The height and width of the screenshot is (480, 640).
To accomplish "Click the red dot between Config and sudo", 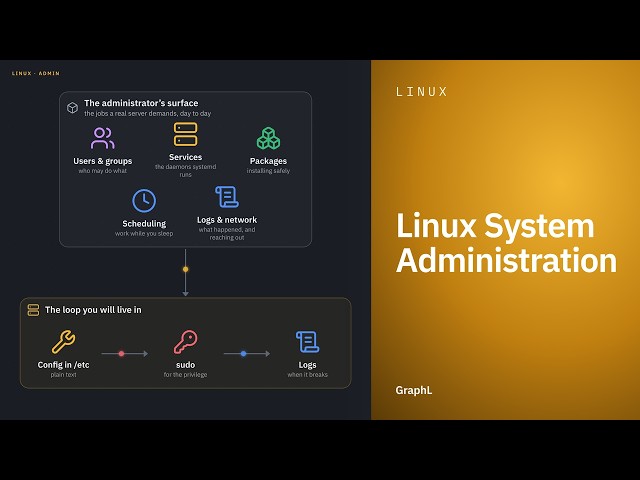I will pyautogui.click(x=121, y=353).
